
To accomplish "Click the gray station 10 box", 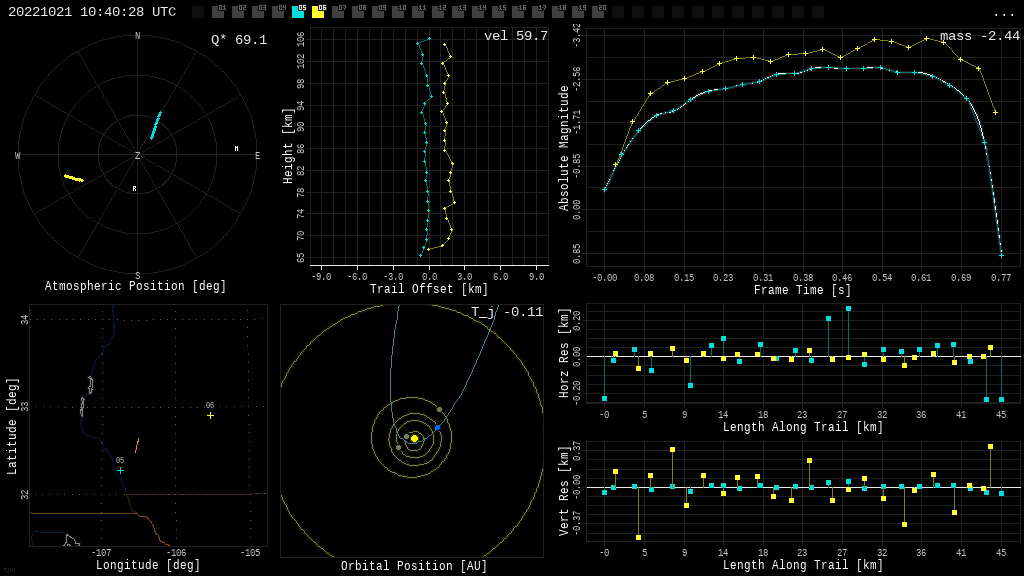I will pos(398,12).
